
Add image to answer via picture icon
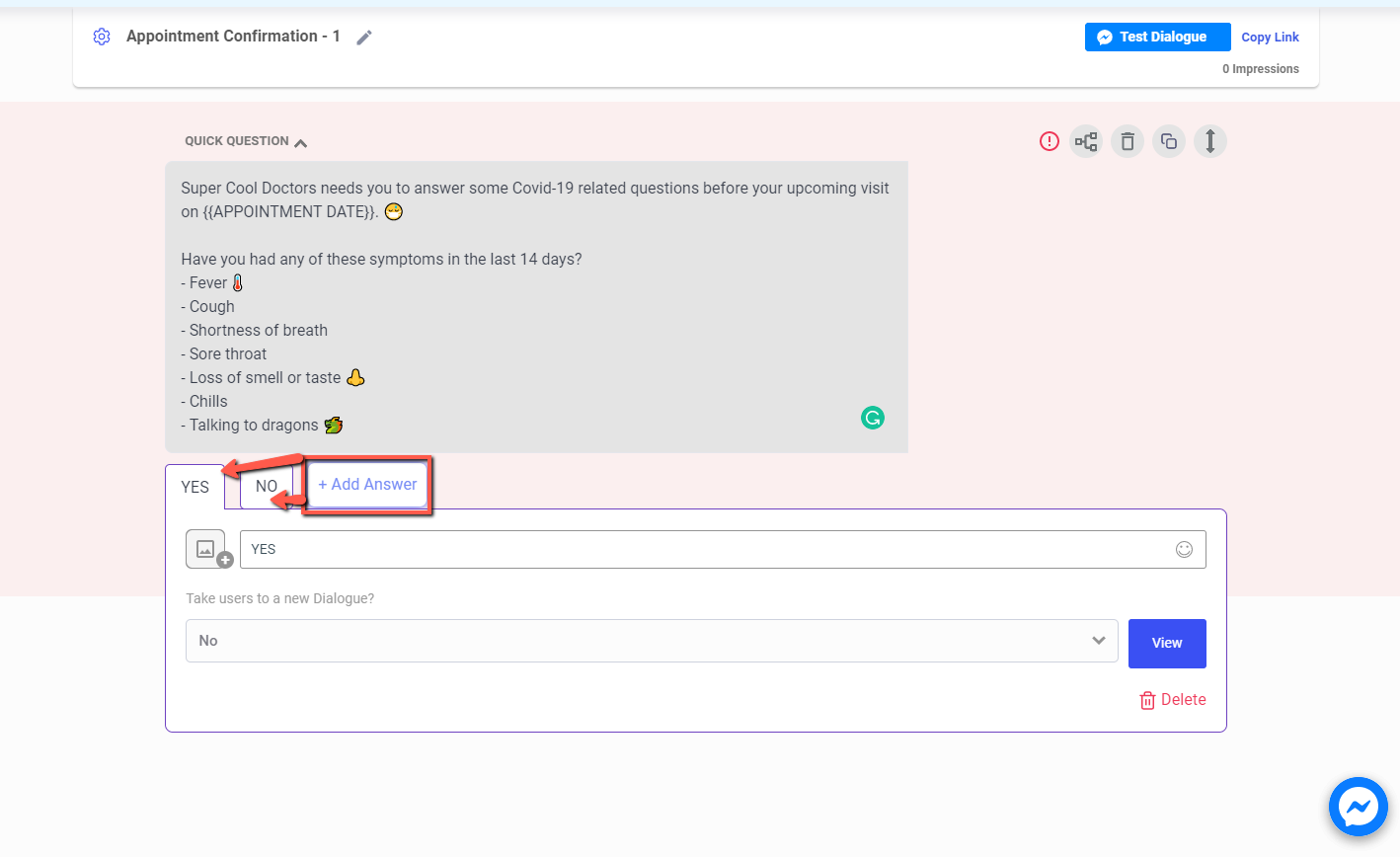point(206,549)
